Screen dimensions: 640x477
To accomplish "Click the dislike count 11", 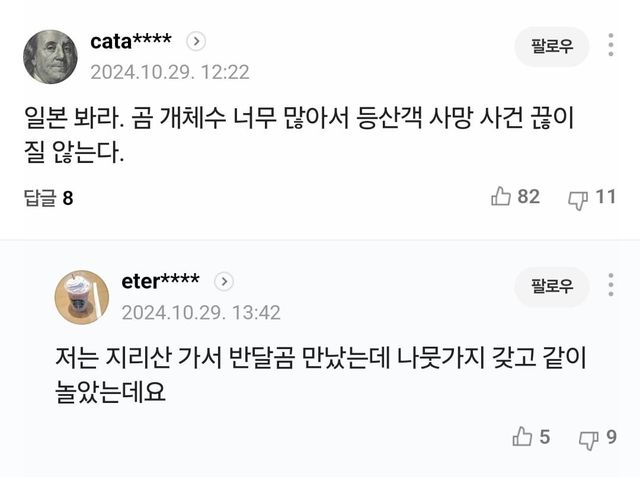I will (x=606, y=197).
